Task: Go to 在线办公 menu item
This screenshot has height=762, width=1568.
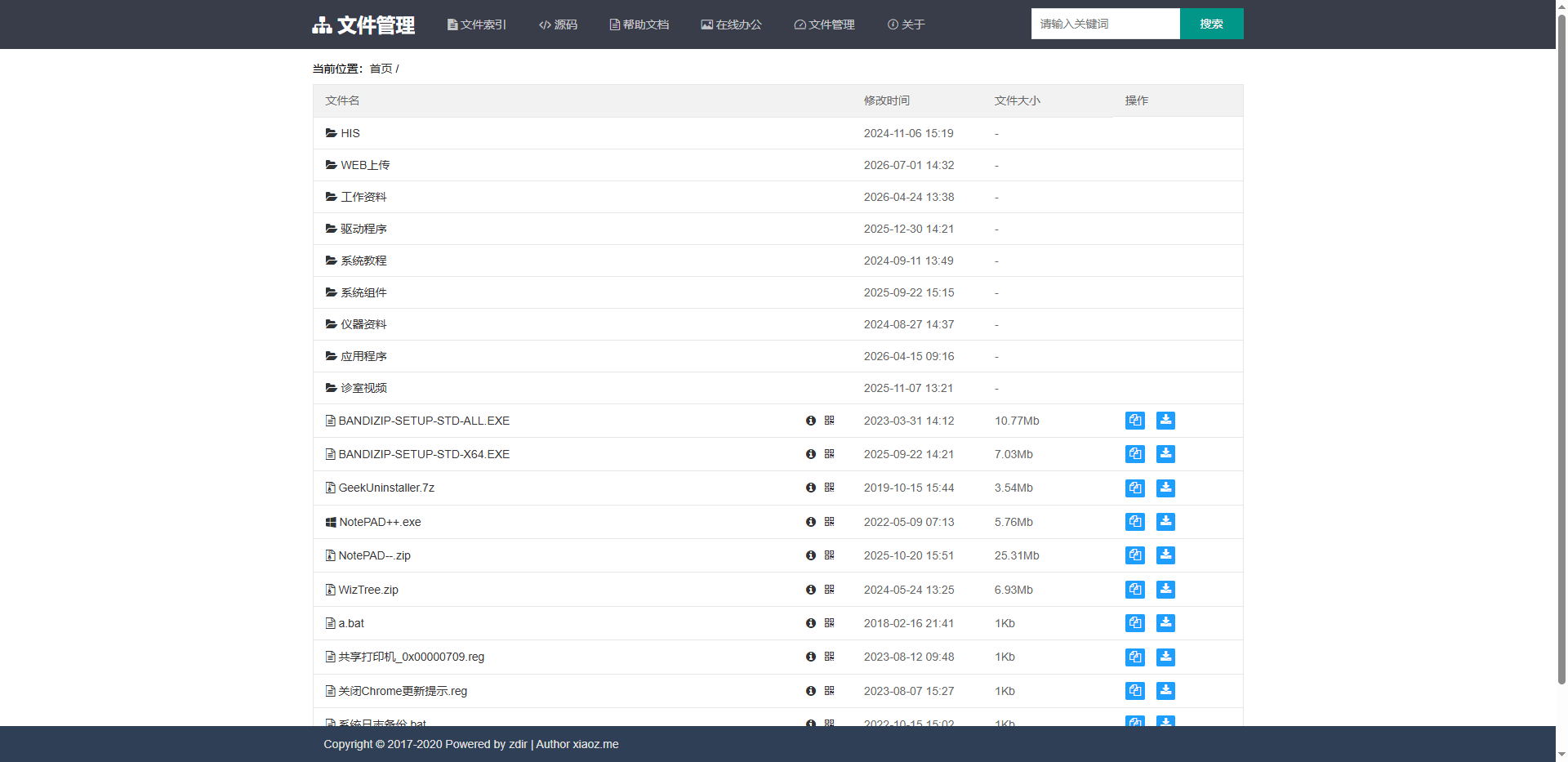Action: point(732,25)
